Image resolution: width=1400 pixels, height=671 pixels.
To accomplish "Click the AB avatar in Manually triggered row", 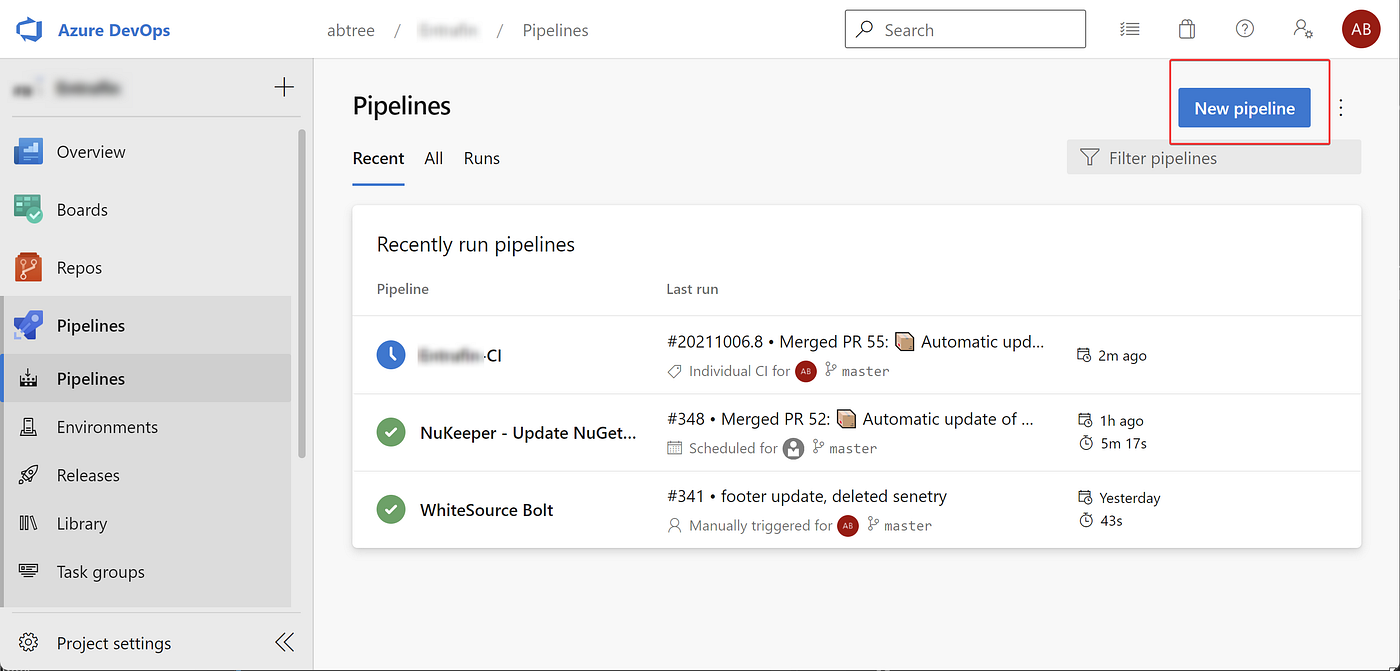I will [x=848, y=526].
